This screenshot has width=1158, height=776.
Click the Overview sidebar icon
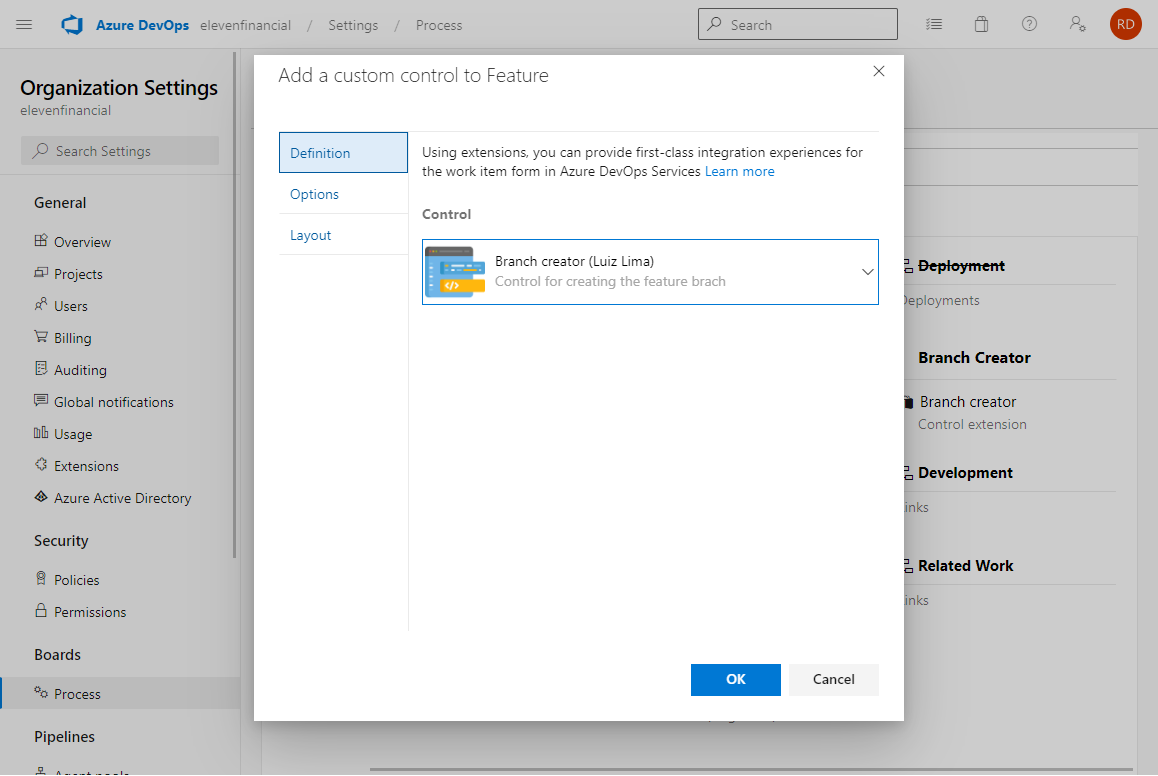(41, 241)
